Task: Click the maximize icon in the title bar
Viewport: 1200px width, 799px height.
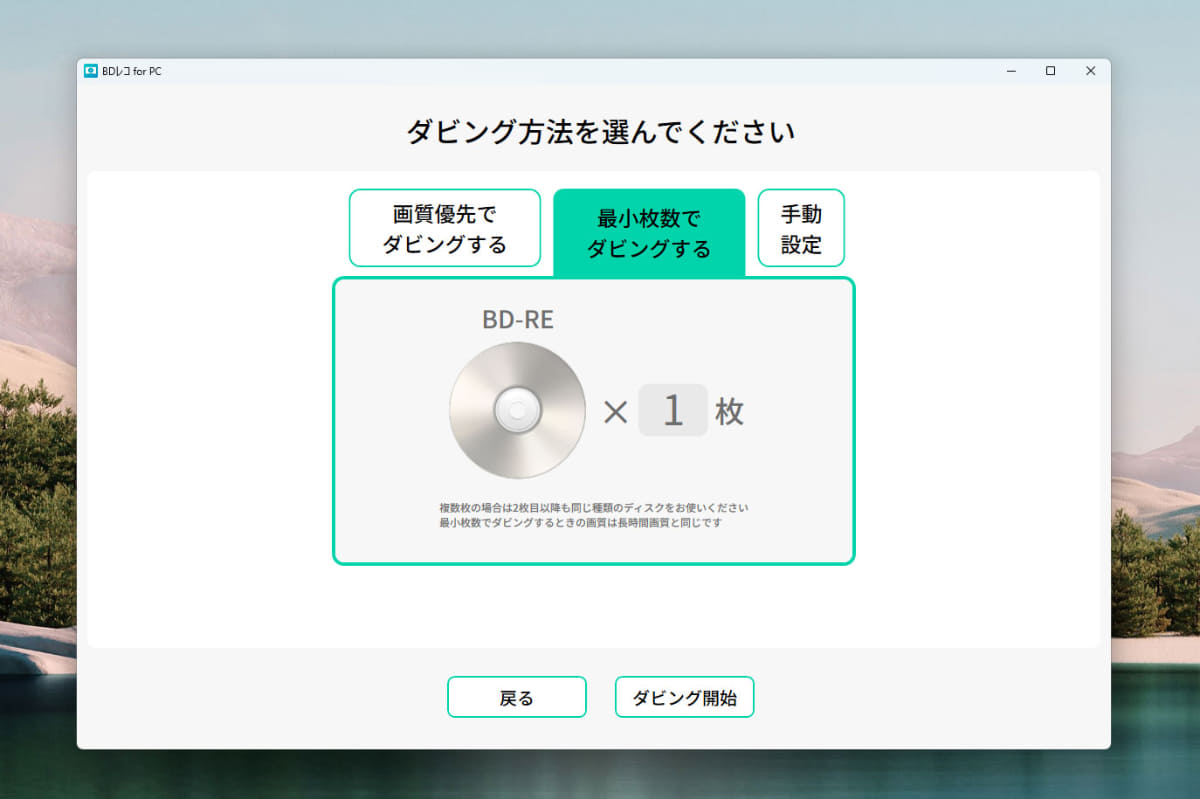Action: click(x=1051, y=71)
